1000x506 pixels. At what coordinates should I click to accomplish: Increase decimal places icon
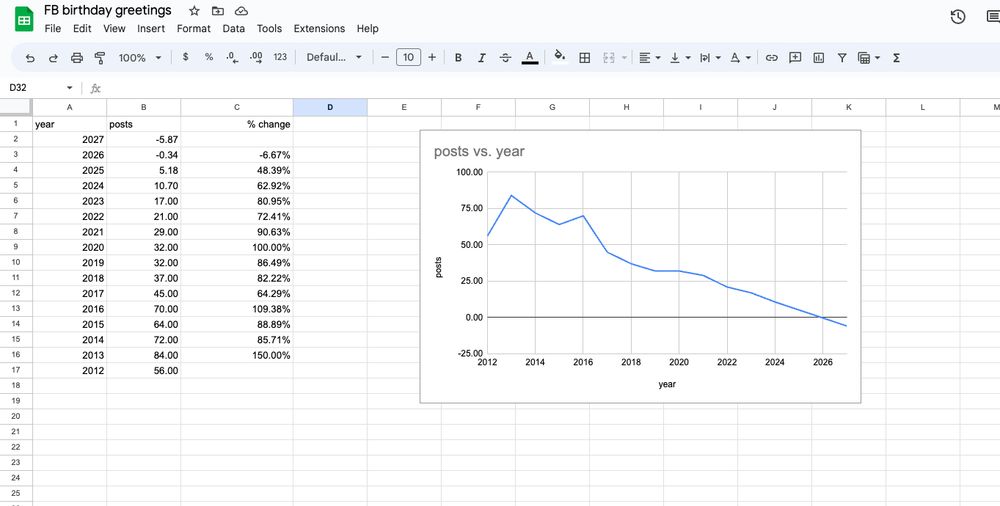point(256,57)
